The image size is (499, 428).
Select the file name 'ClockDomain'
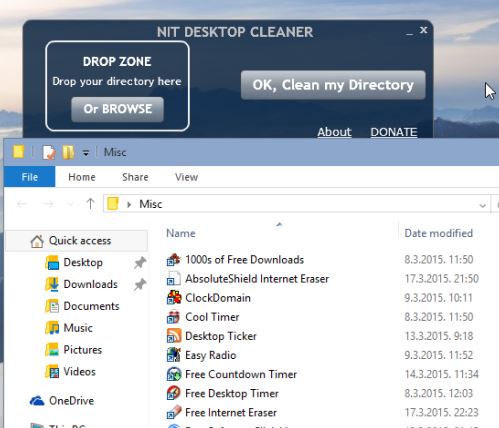coord(218,298)
